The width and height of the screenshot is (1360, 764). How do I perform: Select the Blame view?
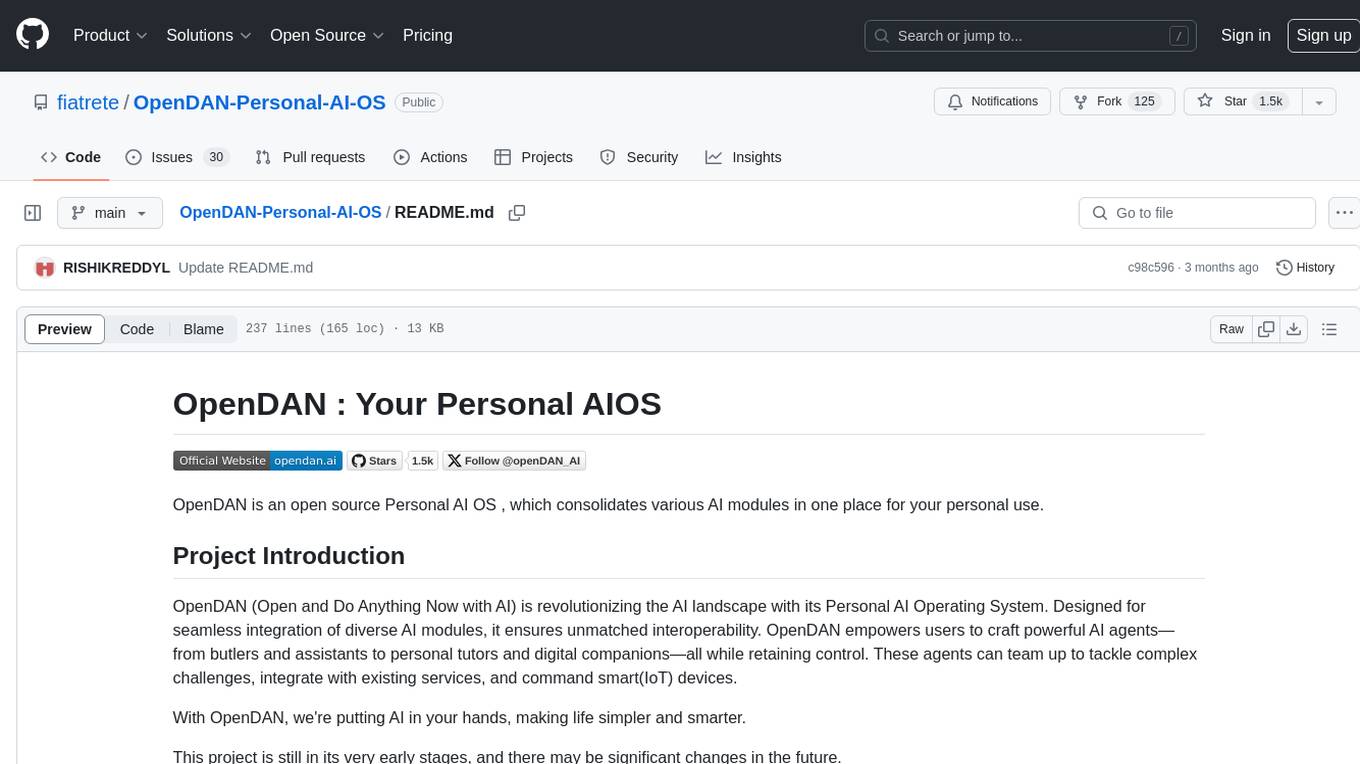point(203,329)
